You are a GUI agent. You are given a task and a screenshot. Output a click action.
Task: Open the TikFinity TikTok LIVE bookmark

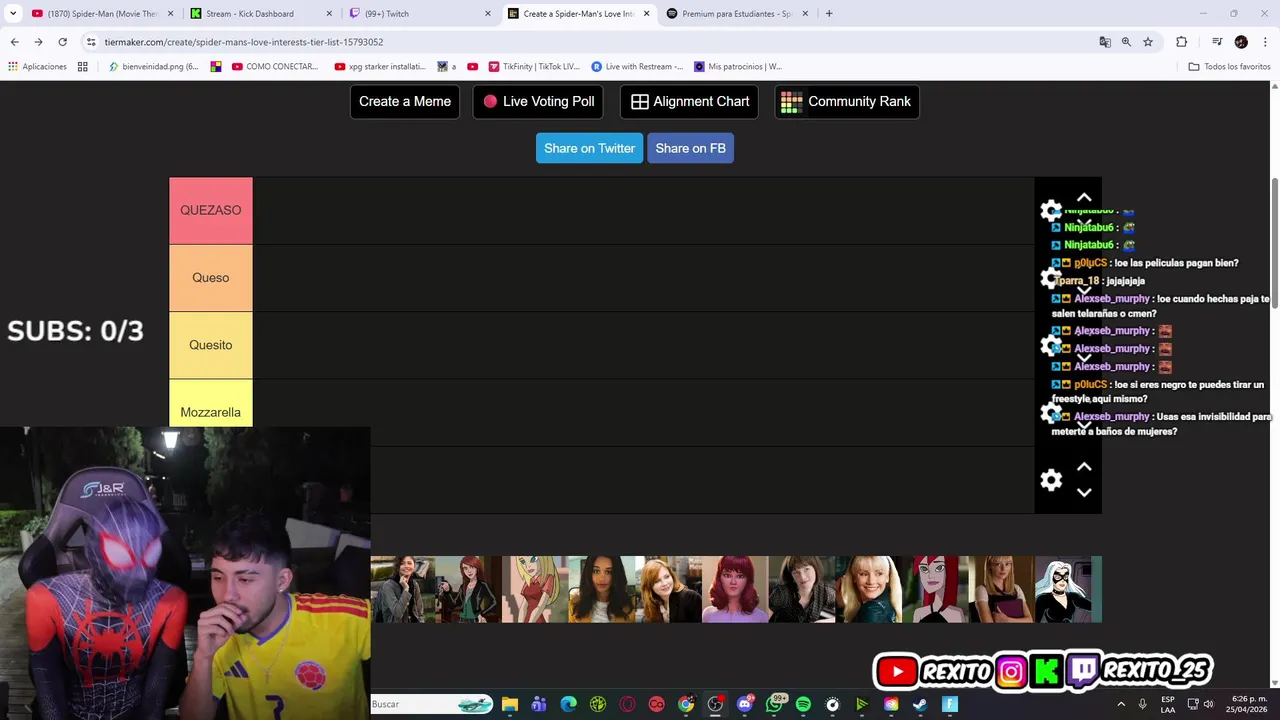pyautogui.click(x=534, y=67)
